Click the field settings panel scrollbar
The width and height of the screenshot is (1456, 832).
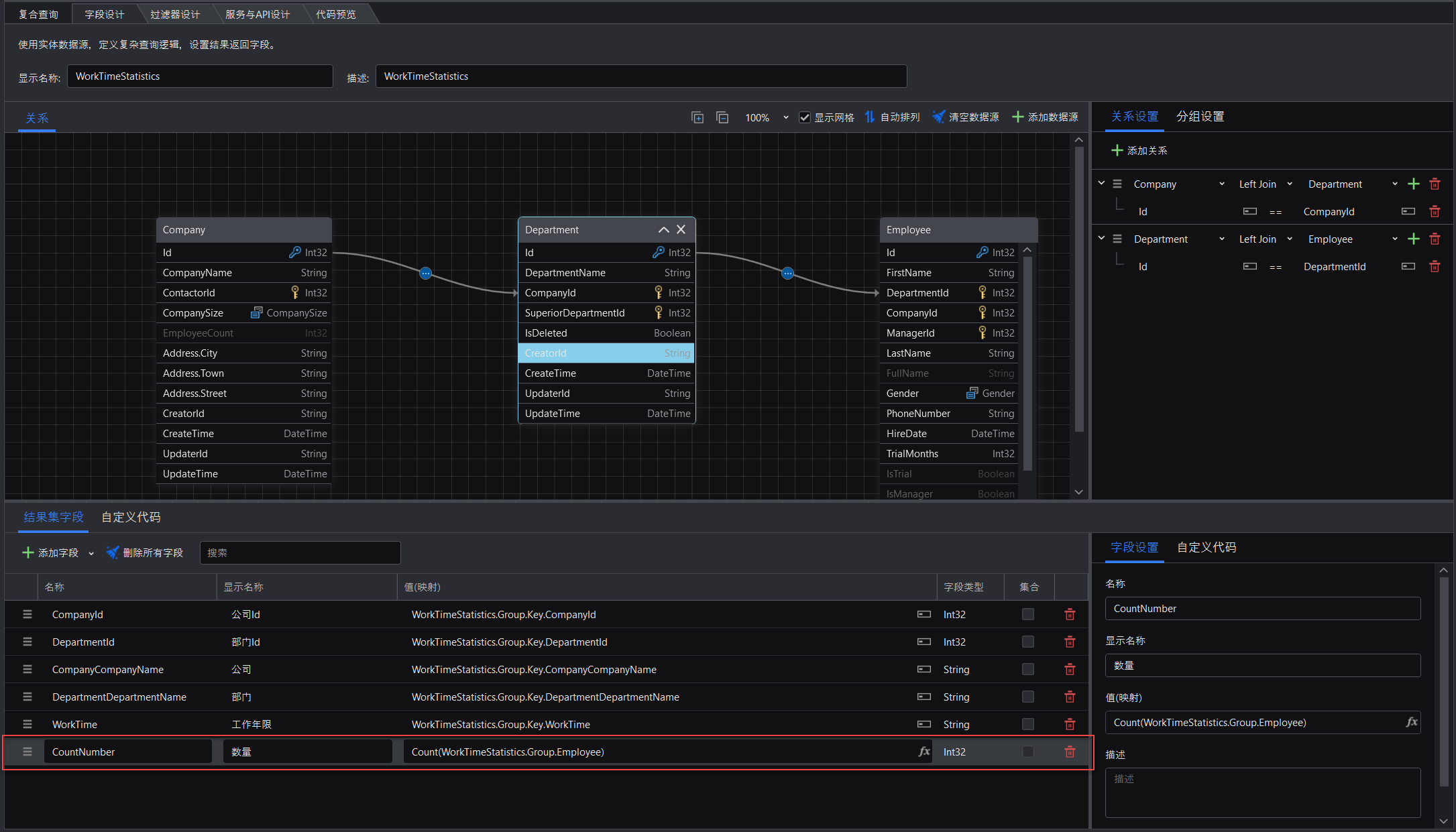tap(1443, 681)
